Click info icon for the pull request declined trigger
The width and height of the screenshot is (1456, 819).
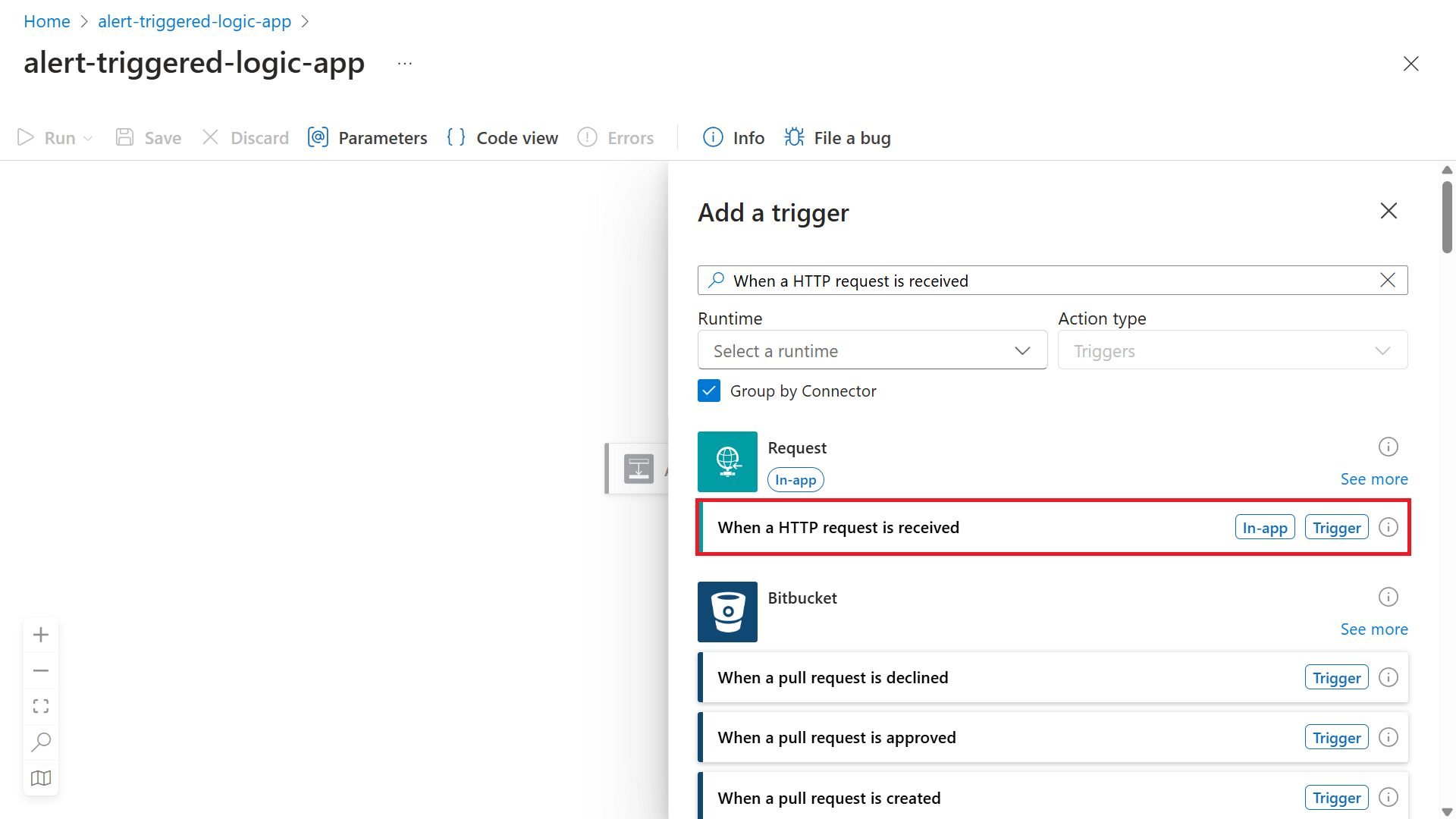click(x=1388, y=677)
